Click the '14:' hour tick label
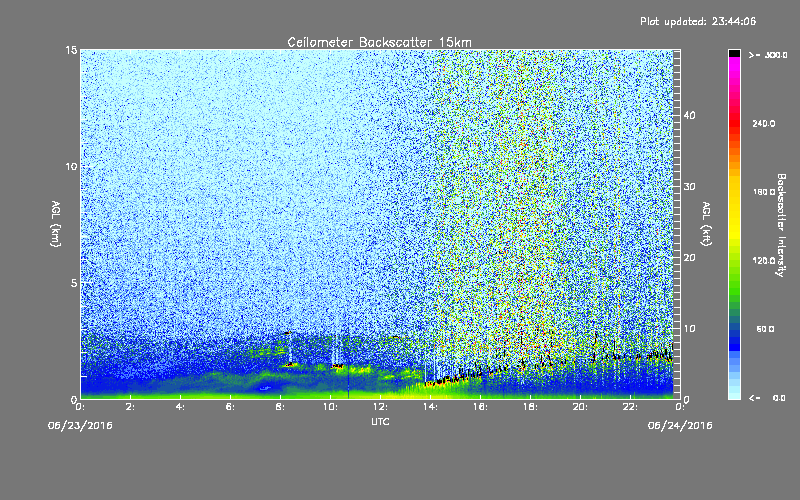The height and width of the screenshot is (500, 800). tap(430, 407)
